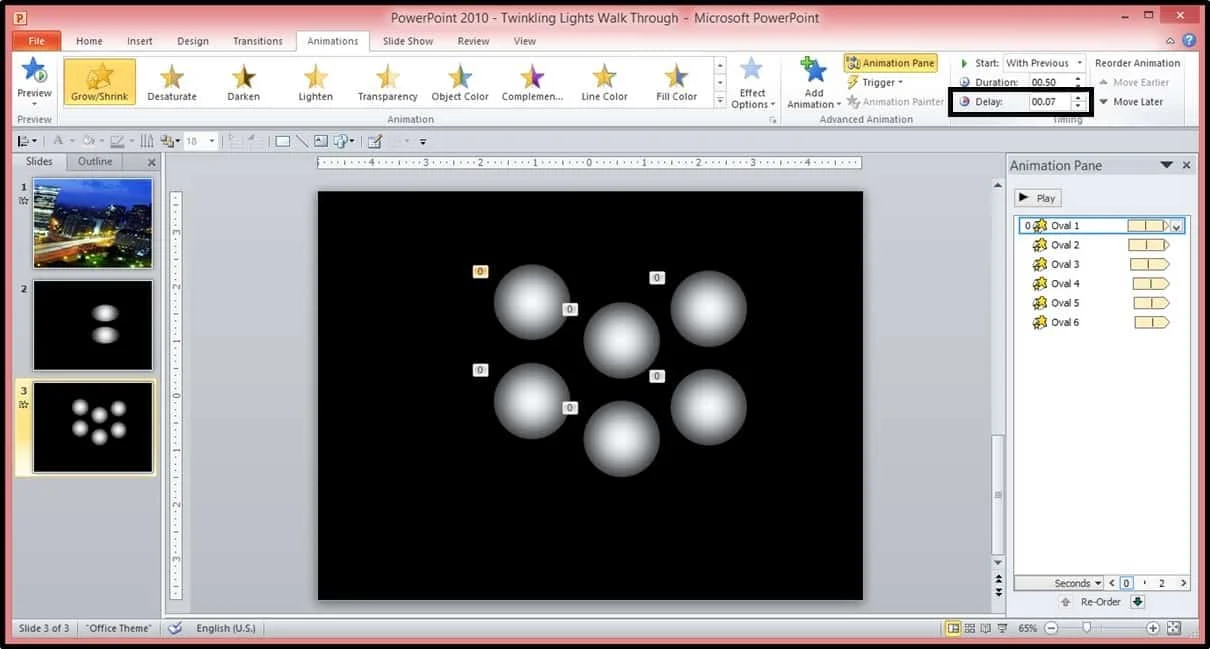Apply the Darken animation effect
The width and height of the screenshot is (1210, 649).
(x=243, y=82)
